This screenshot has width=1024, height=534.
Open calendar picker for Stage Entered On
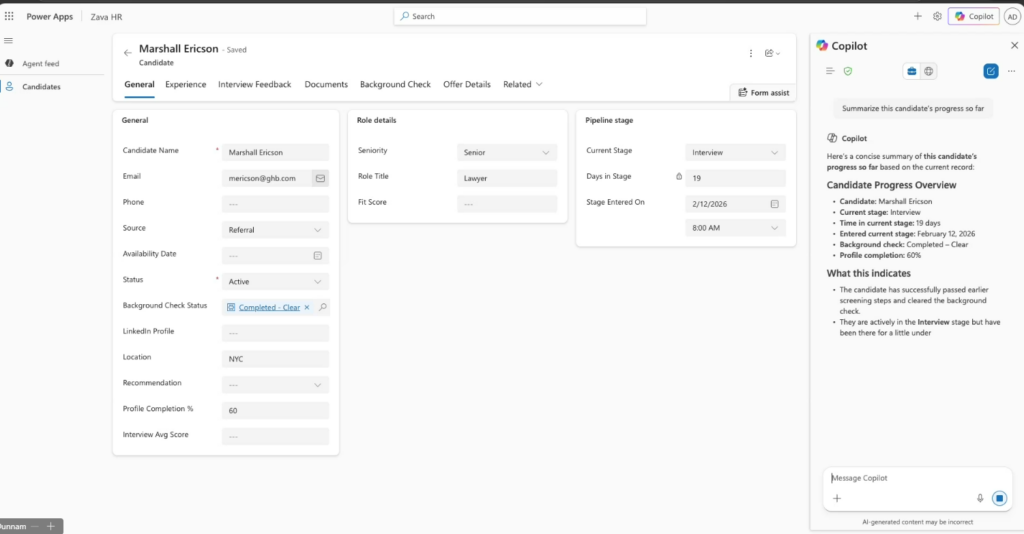tap(774, 203)
